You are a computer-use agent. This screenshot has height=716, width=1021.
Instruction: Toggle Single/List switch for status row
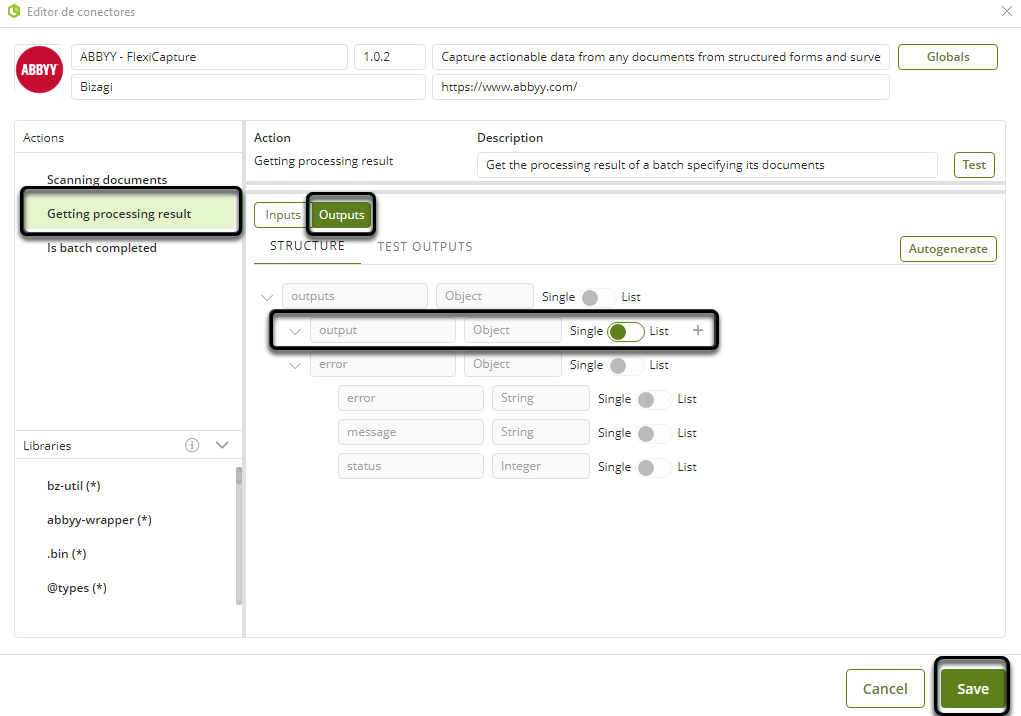(654, 467)
